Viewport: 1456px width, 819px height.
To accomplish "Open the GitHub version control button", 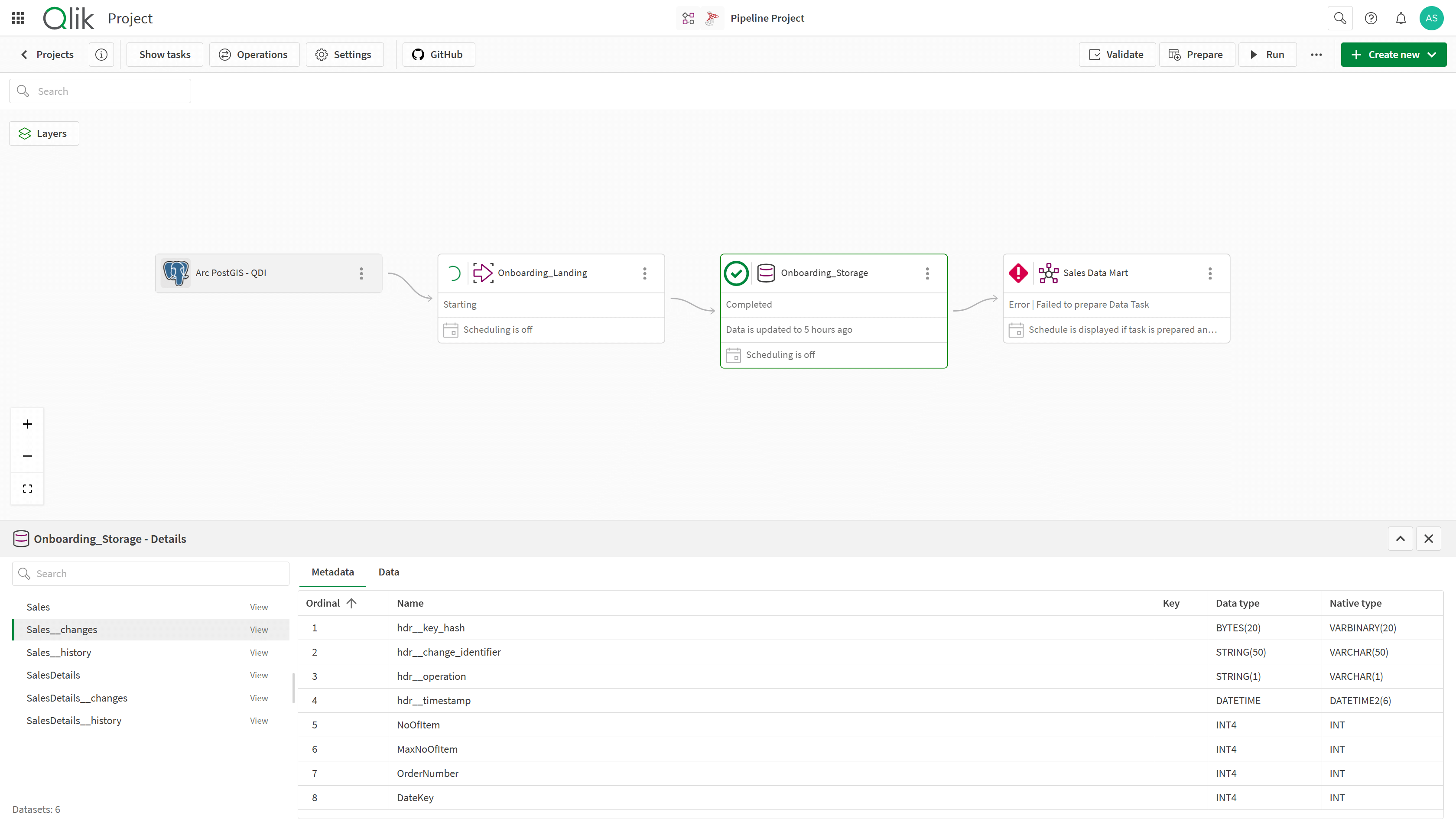I will [438, 54].
